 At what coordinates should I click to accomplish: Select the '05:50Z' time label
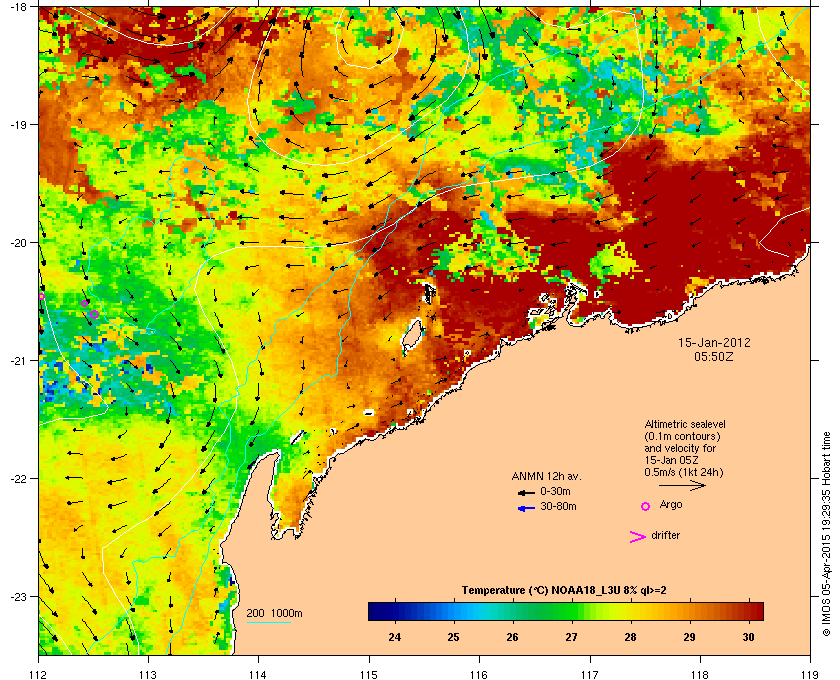(714, 356)
